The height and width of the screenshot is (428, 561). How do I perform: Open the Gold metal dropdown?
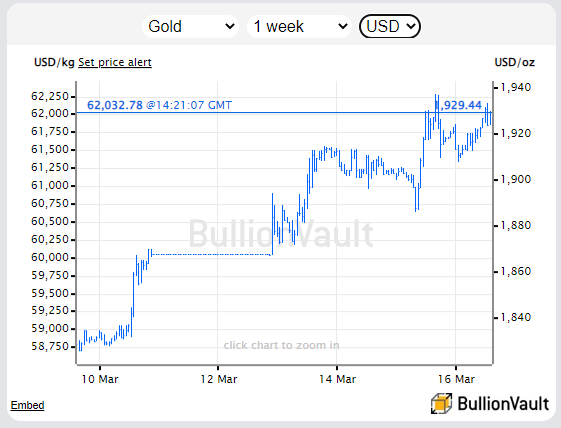coord(190,26)
